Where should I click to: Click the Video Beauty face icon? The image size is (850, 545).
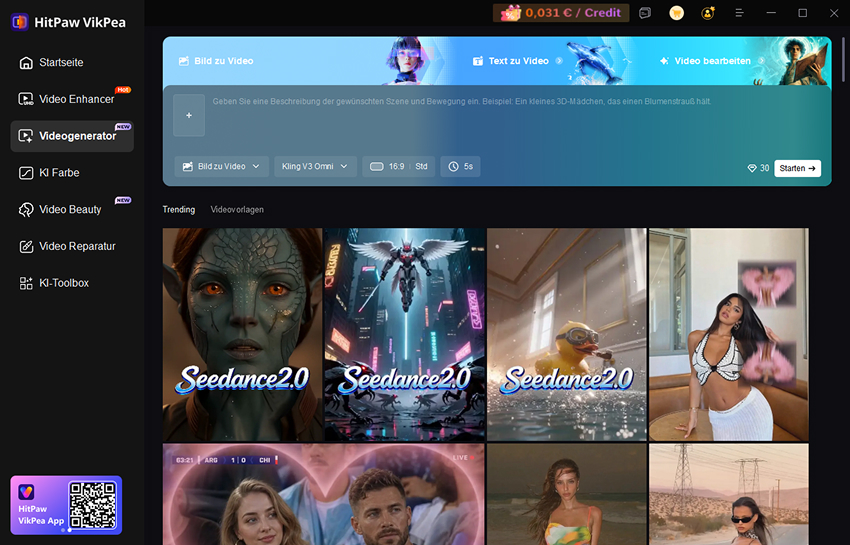click(26, 210)
